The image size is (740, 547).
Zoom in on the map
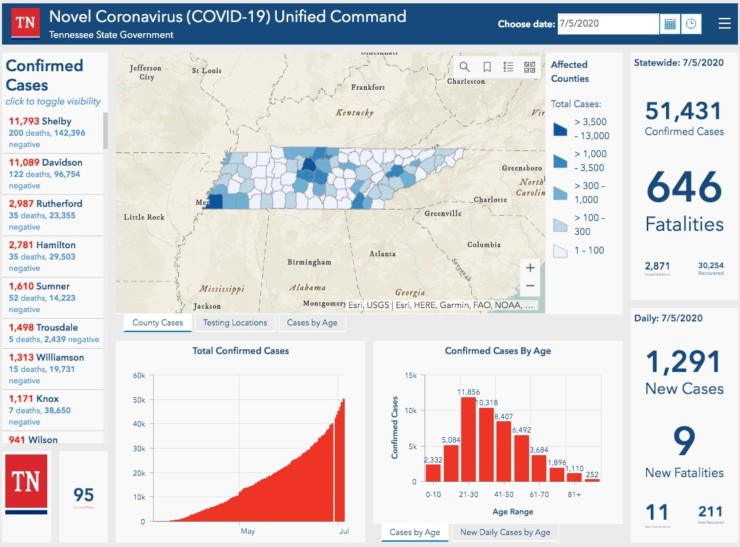pyautogui.click(x=530, y=267)
